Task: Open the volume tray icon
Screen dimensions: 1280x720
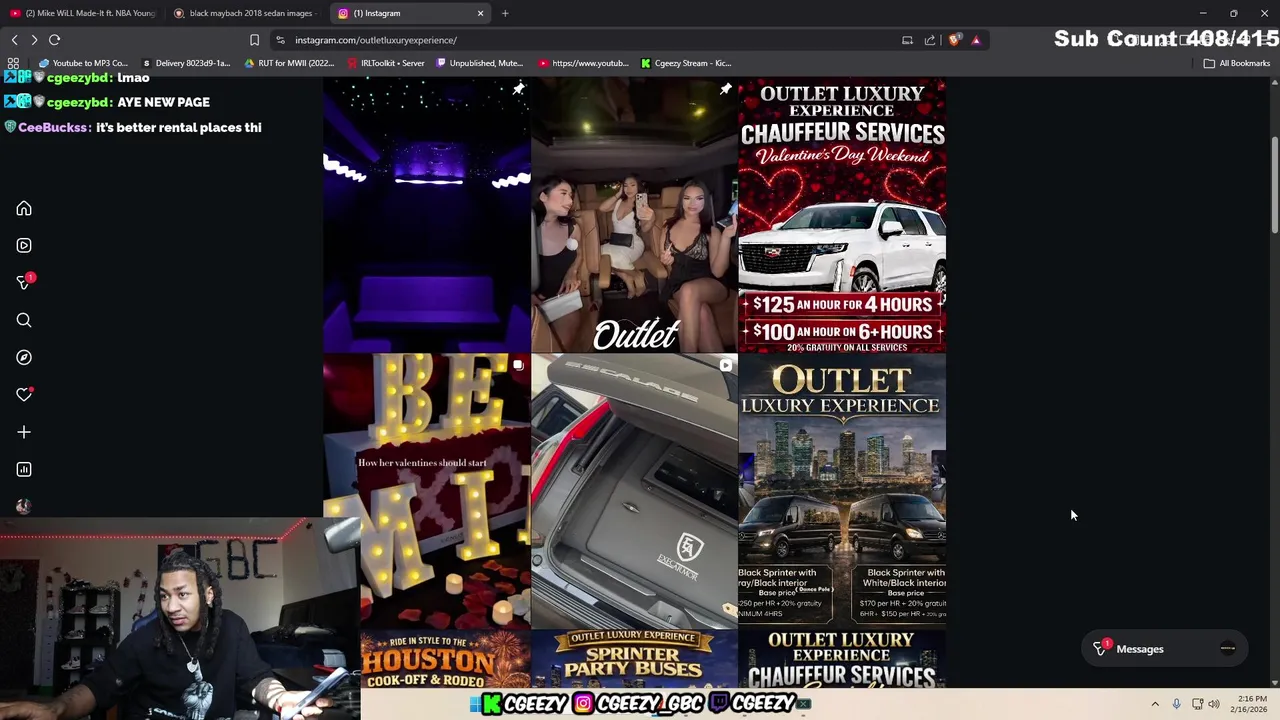Action: click(x=1214, y=704)
